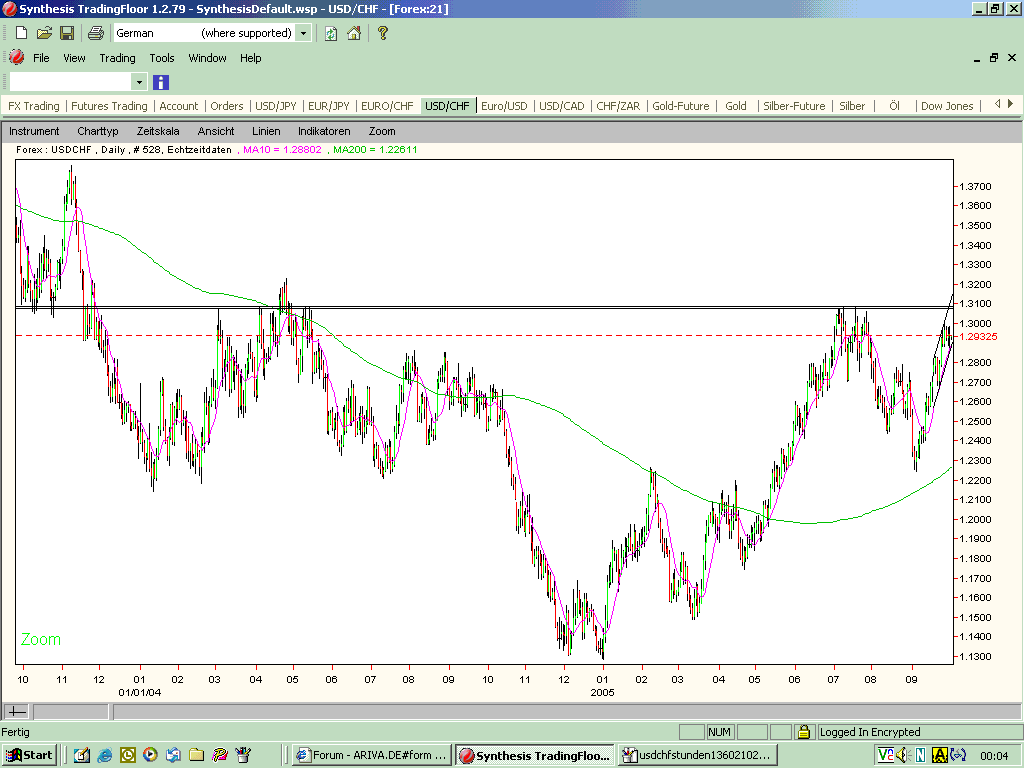Click the red Synthesis logo beside File
Screen dimensions: 1024x768
16,57
